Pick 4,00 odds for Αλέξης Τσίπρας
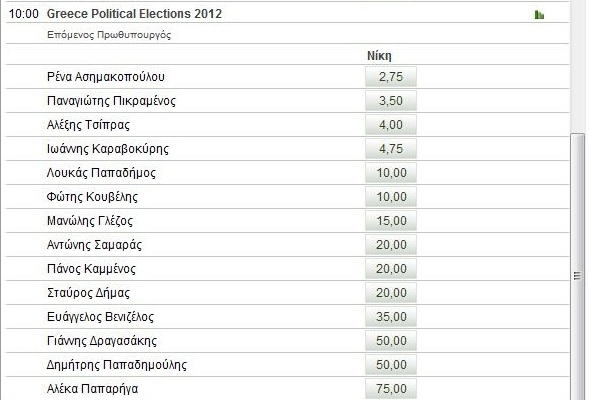This screenshot has width=589, height=400. (x=391, y=125)
